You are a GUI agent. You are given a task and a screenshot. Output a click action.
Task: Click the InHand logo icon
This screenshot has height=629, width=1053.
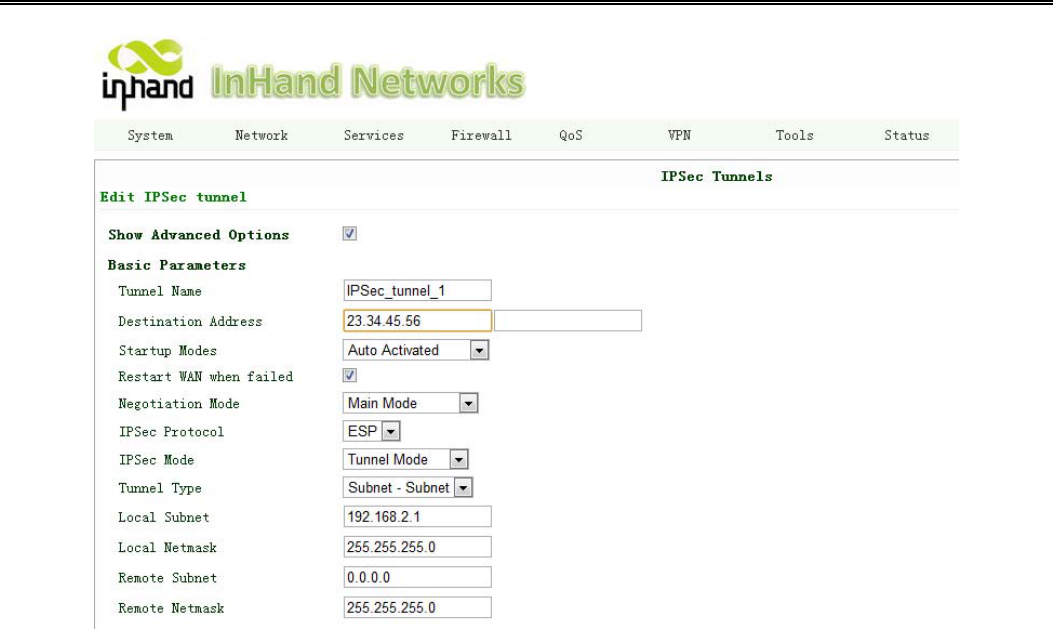148,74
